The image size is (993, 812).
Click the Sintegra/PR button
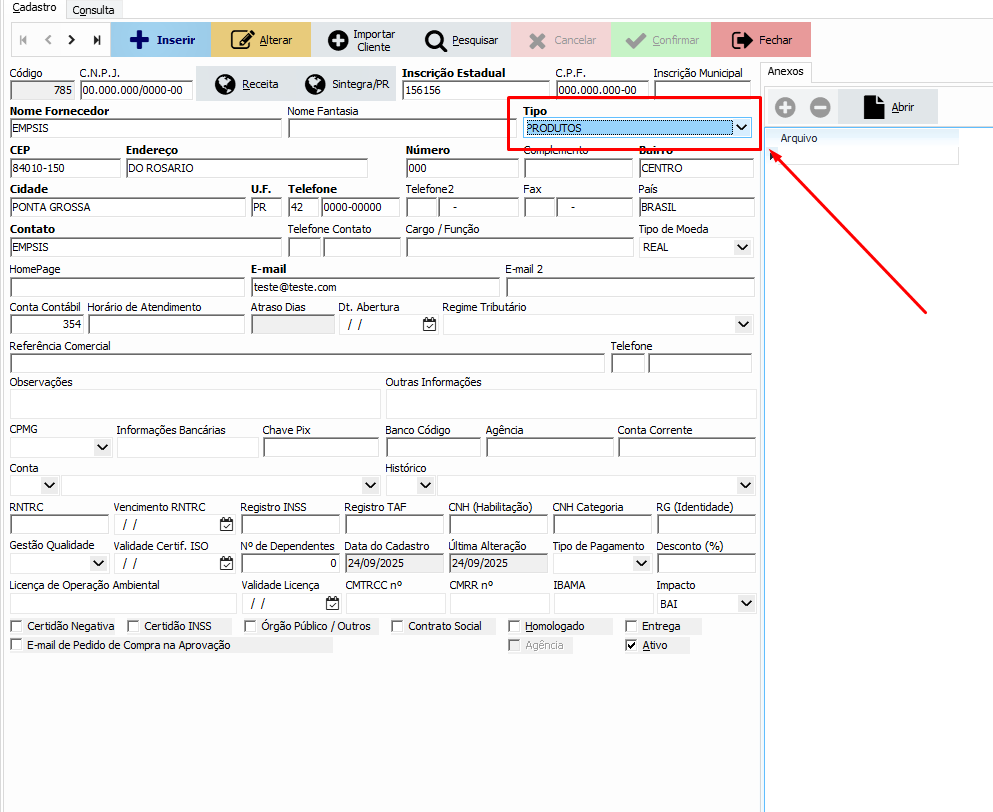click(348, 84)
